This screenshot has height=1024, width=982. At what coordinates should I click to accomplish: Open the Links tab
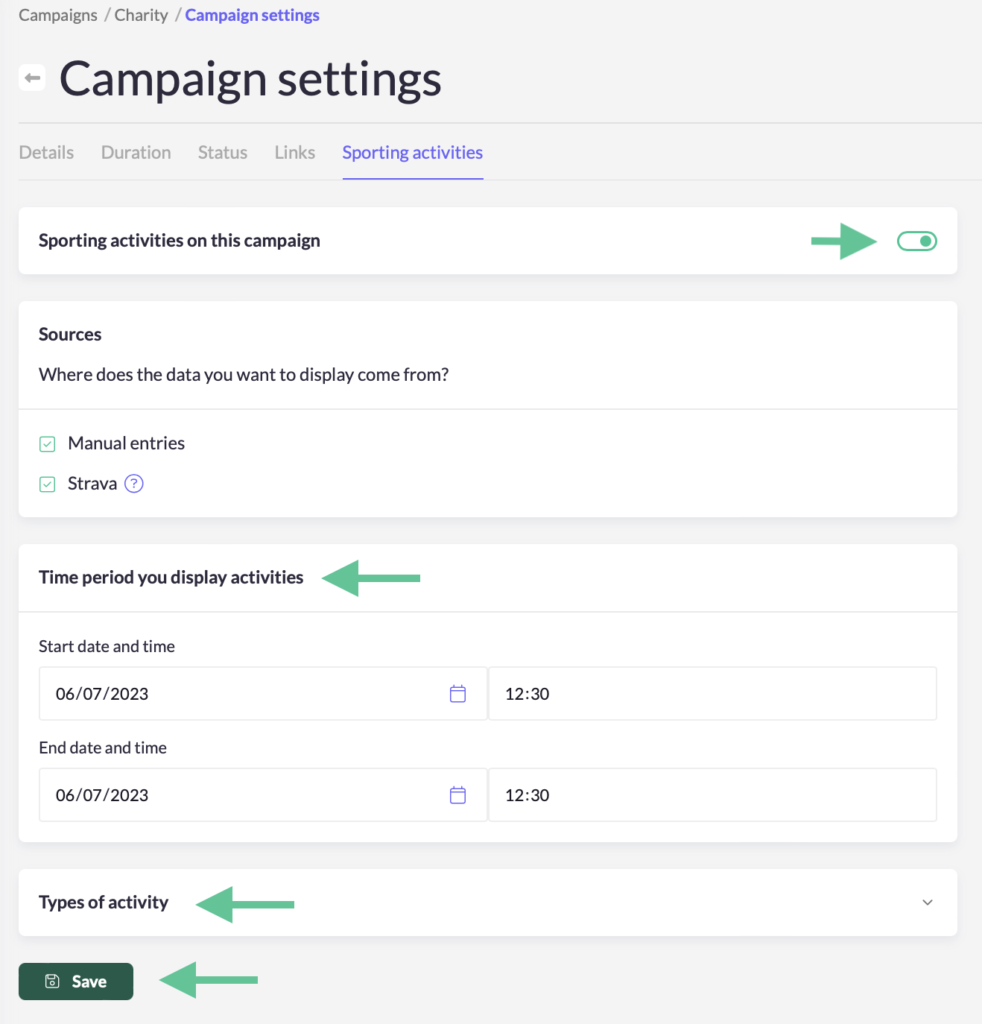click(x=294, y=152)
